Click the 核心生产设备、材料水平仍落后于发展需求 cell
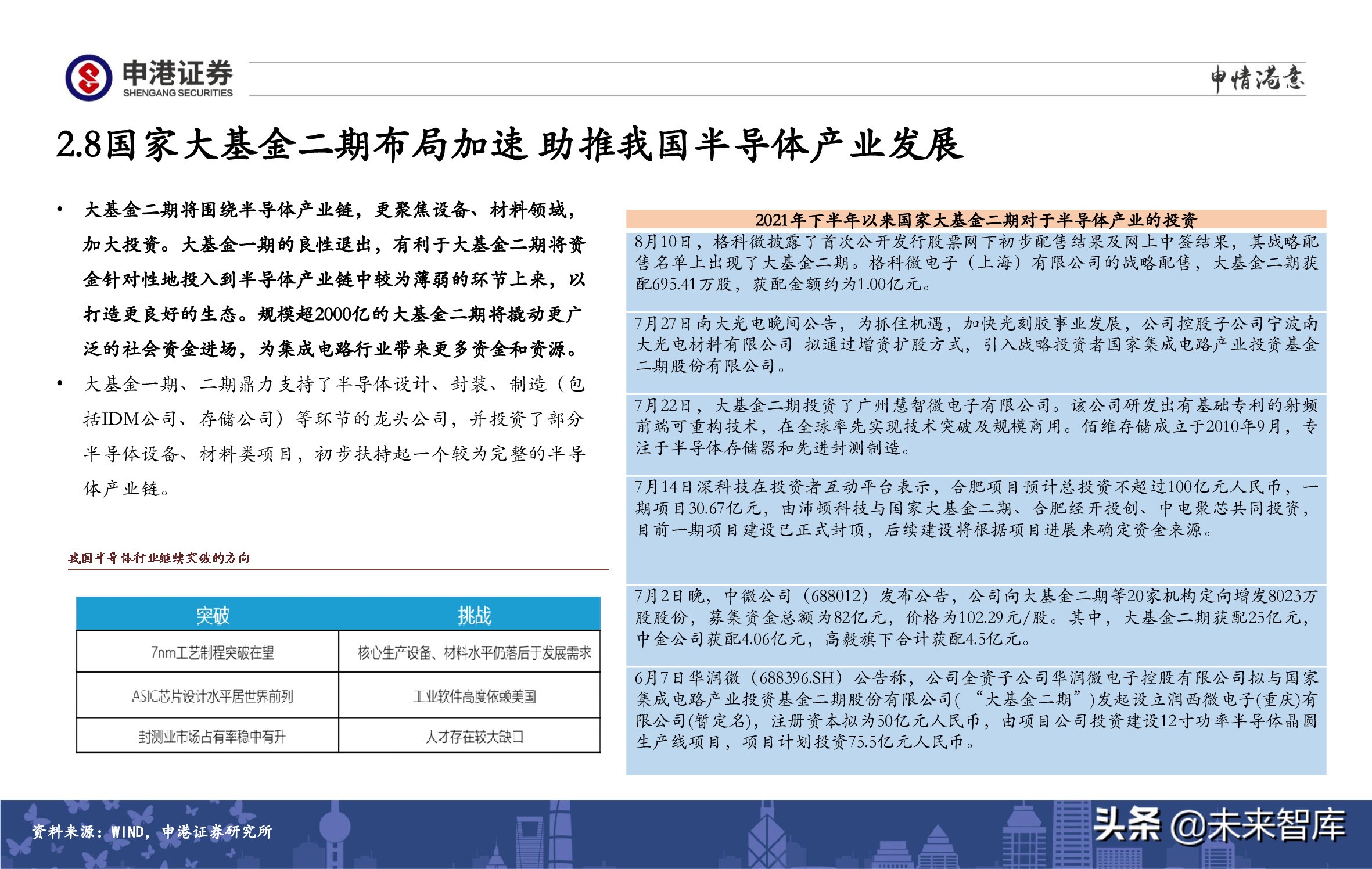 point(469,652)
